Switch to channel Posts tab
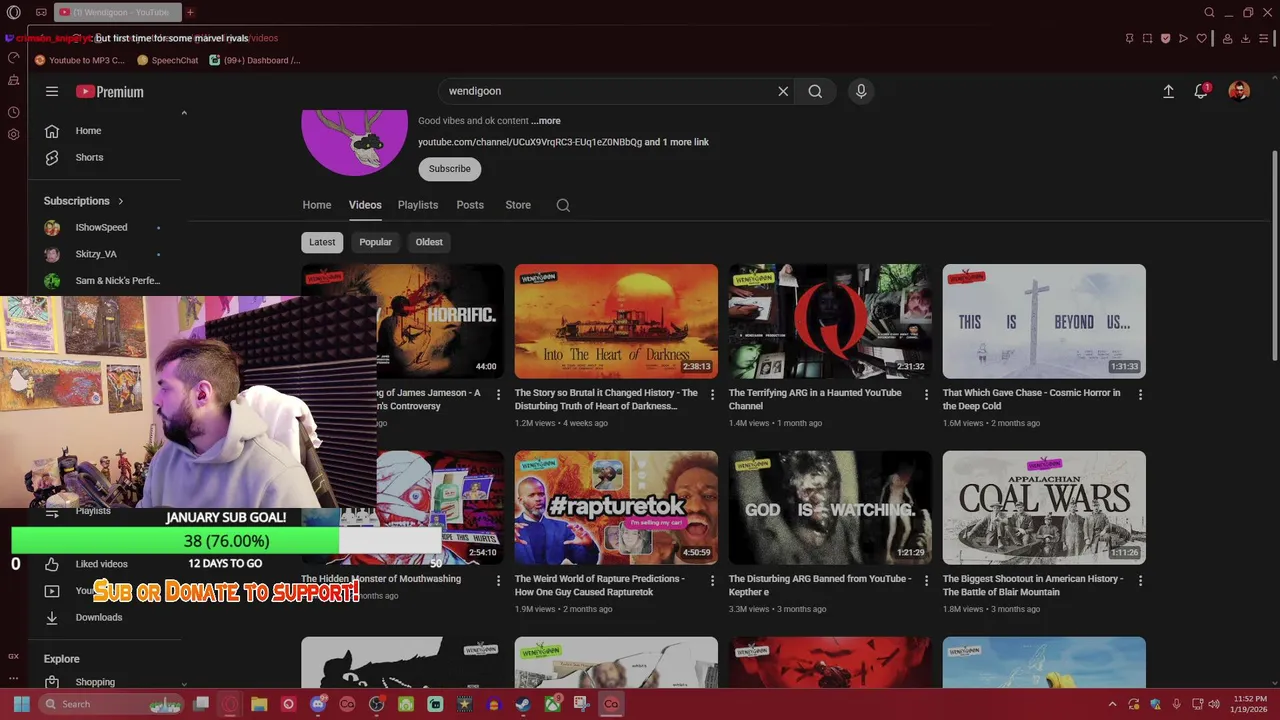 coord(470,205)
